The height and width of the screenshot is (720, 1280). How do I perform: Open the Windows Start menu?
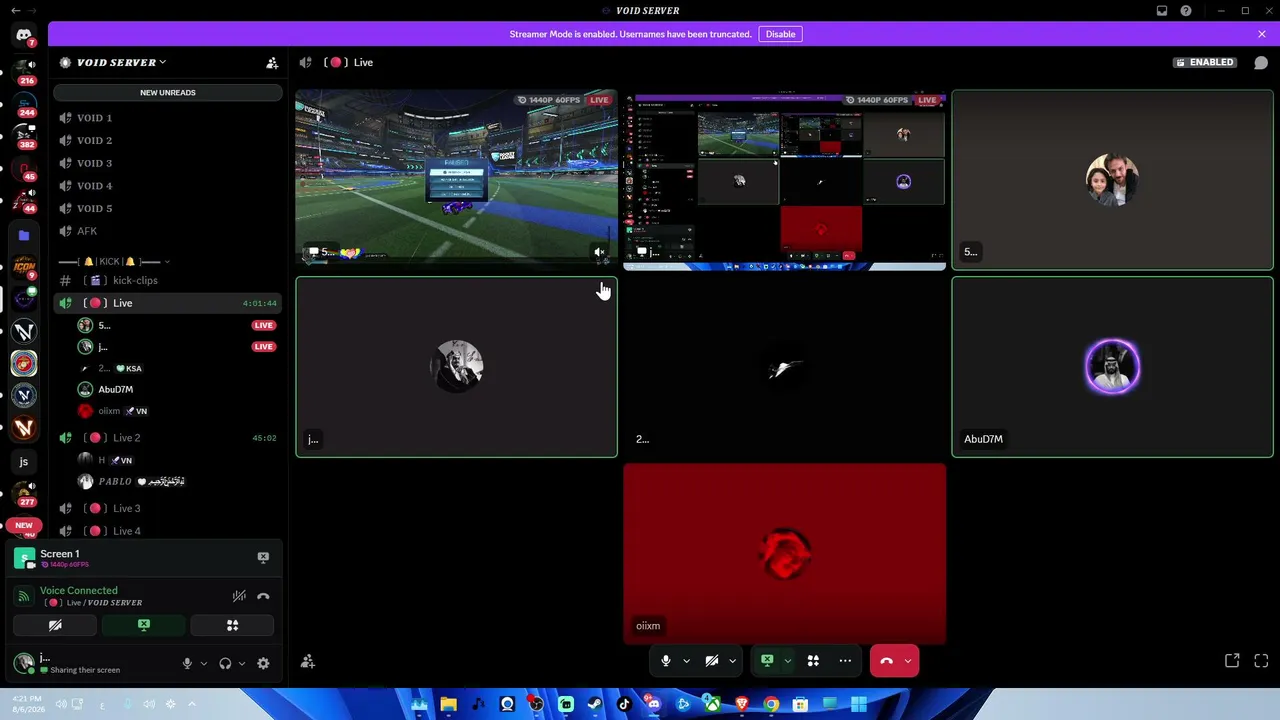click(x=859, y=704)
